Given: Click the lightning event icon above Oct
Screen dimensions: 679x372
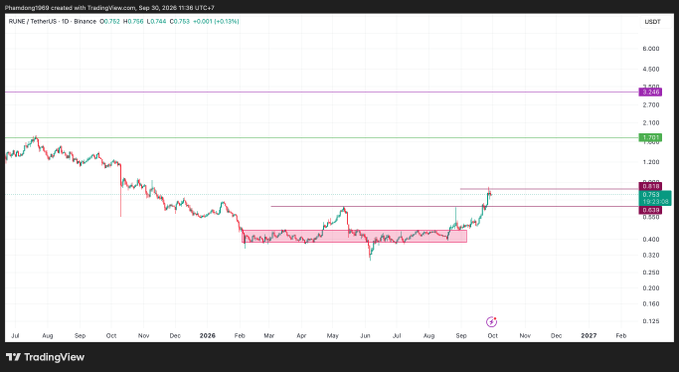Looking at the screenshot, I should click(491, 322).
